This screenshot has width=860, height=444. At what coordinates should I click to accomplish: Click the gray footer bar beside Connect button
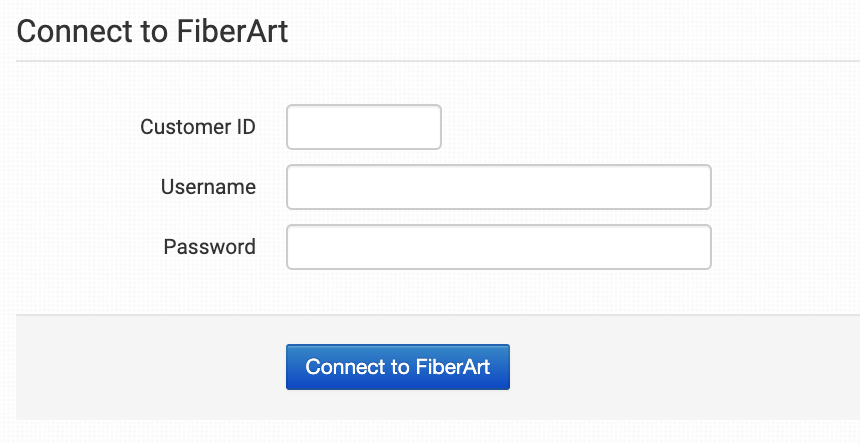click(680, 367)
